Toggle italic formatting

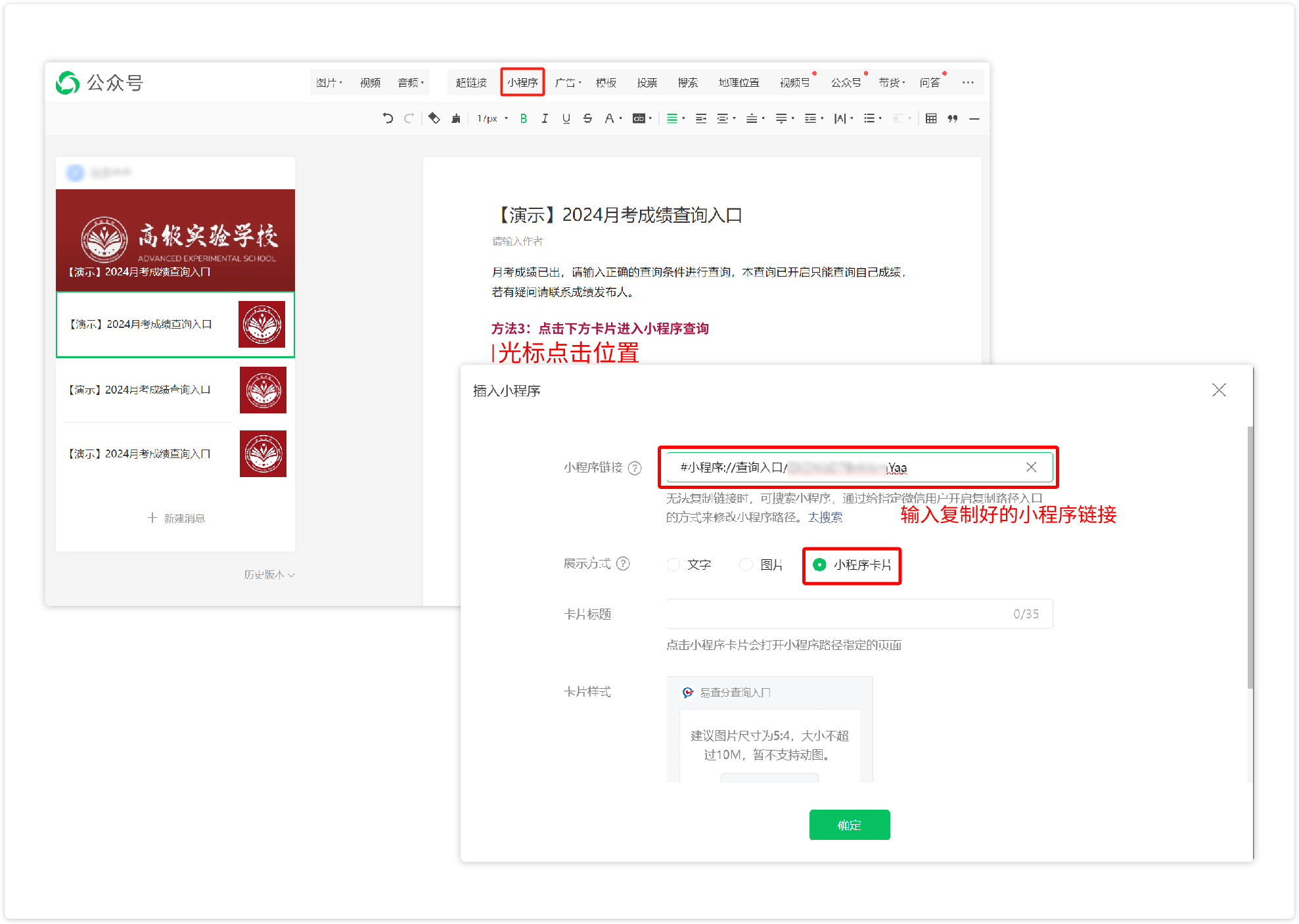(x=545, y=118)
